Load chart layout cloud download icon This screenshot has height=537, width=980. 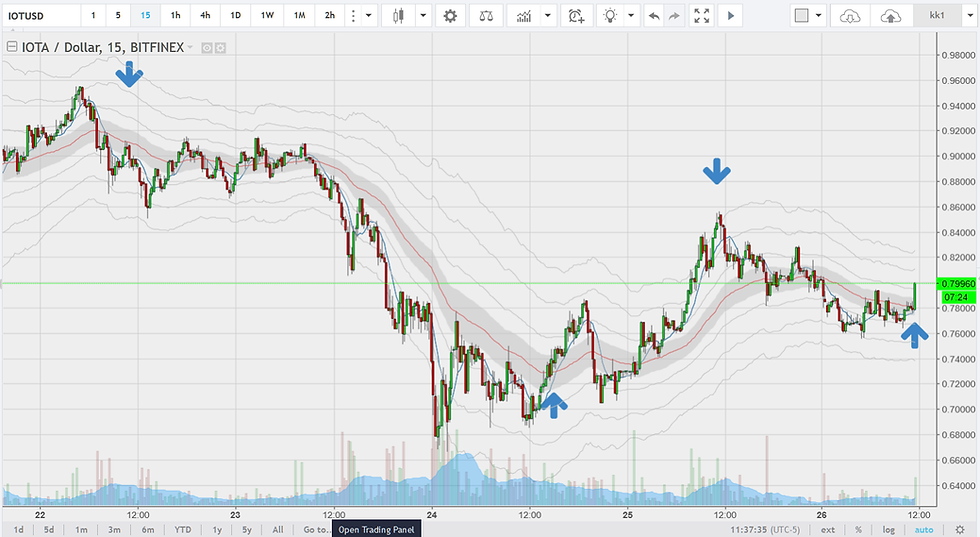(x=850, y=16)
